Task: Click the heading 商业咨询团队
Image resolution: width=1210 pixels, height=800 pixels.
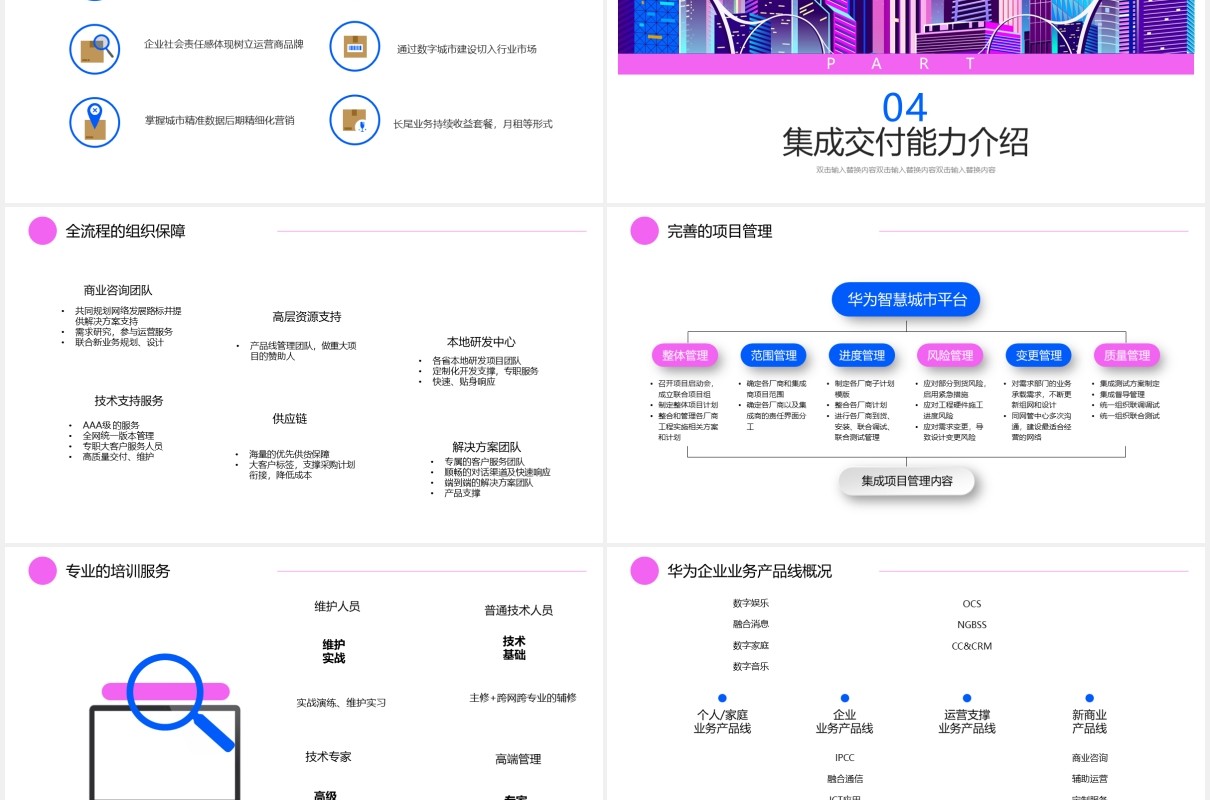Action: click(x=118, y=290)
